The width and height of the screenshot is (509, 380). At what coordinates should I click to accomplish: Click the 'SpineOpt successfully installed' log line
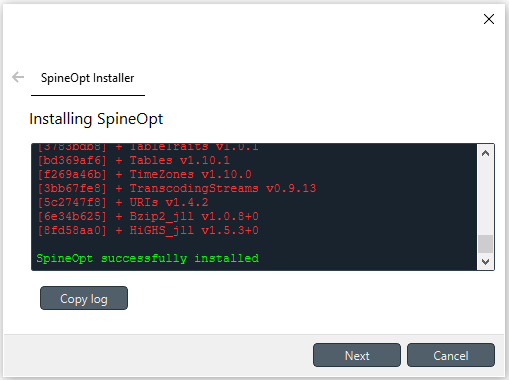coord(147,258)
